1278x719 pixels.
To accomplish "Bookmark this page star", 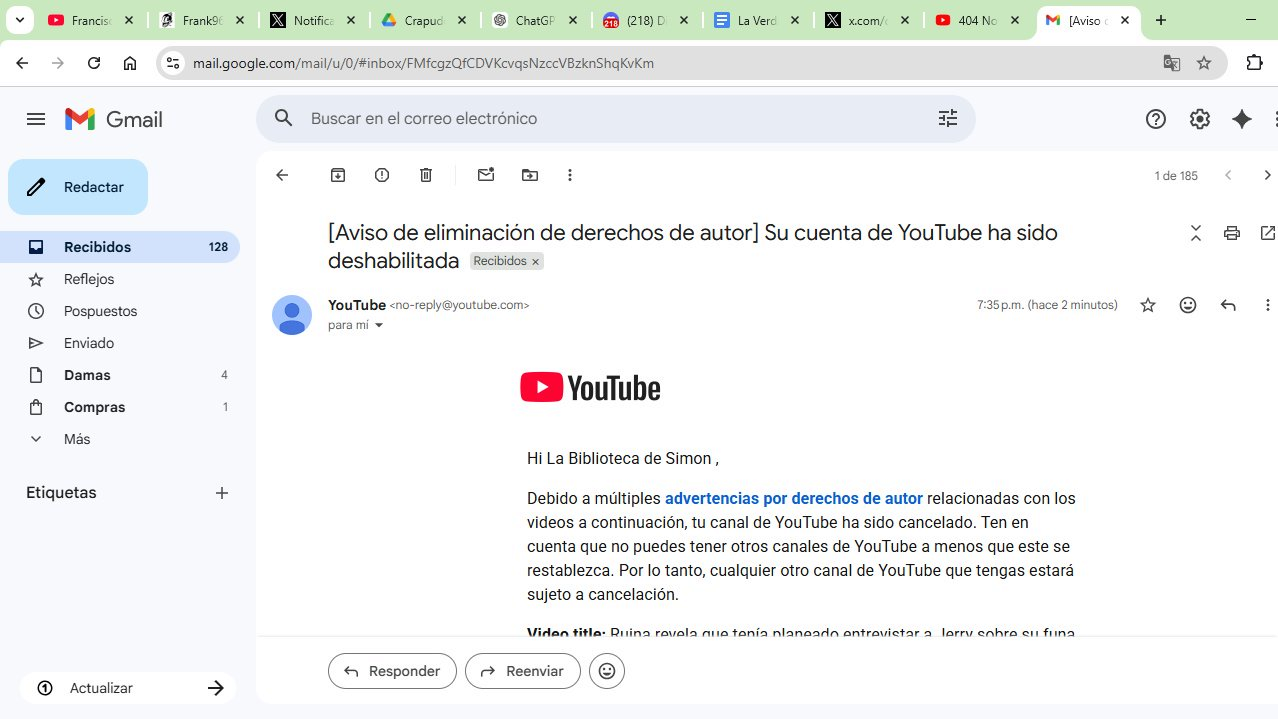I will coord(1204,63).
